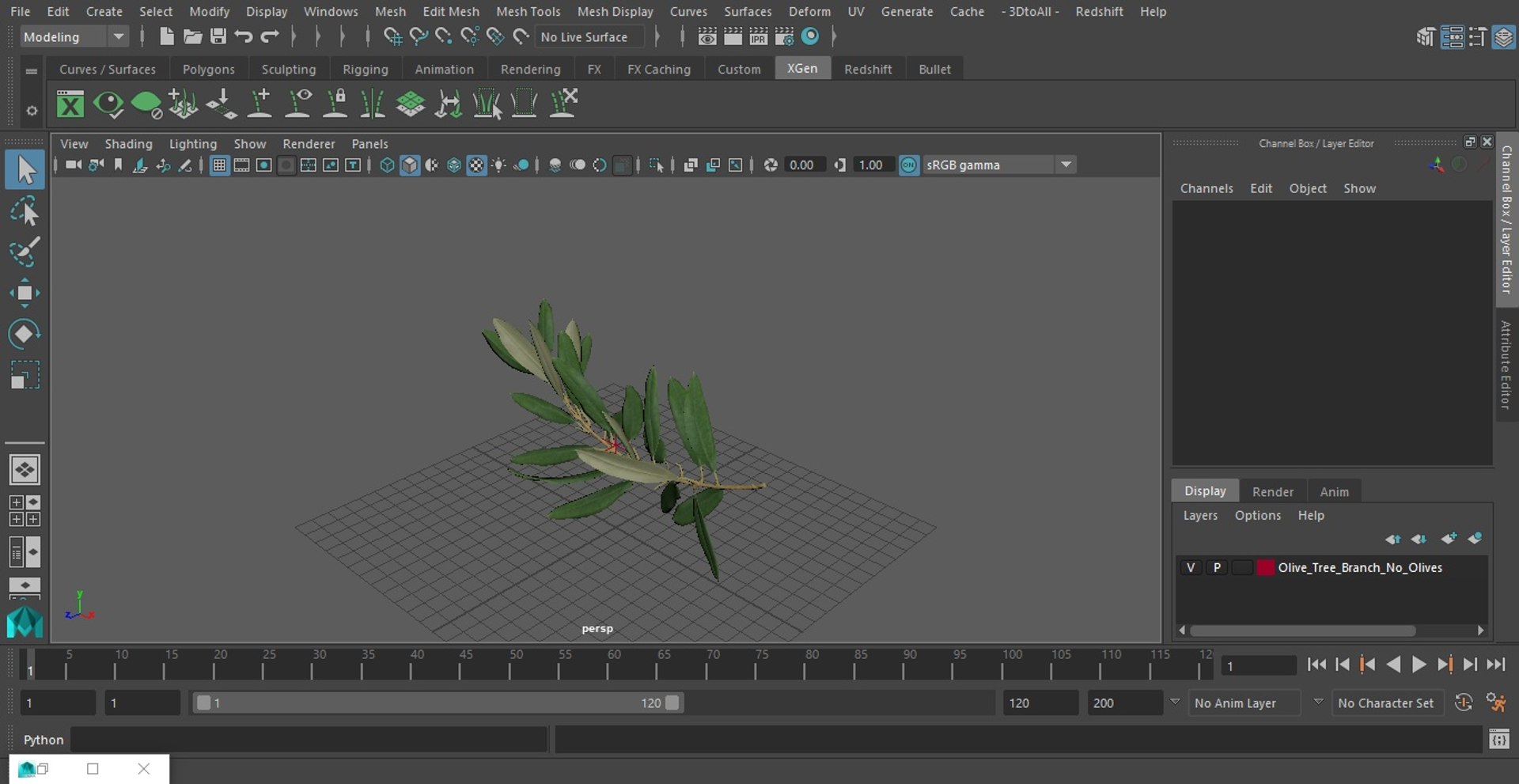Activate the Move tool
The image size is (1519, 784).
(x=25, y=293)
